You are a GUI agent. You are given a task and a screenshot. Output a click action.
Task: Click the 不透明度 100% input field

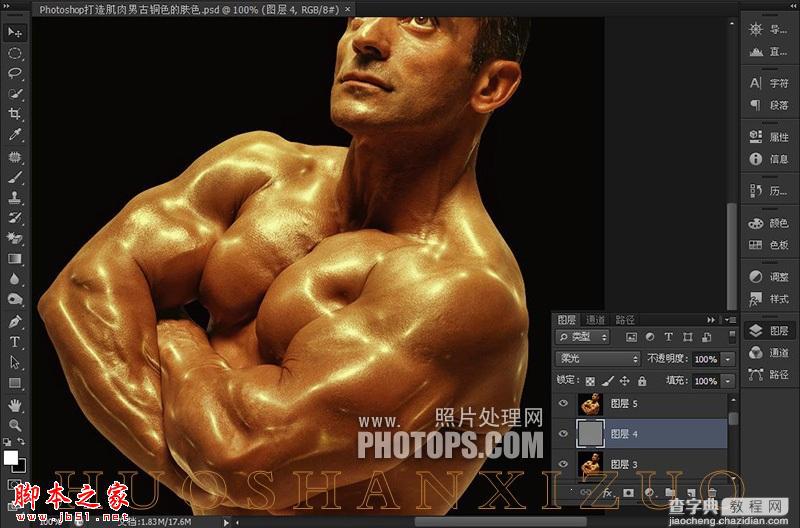click(x=706, y=359)
